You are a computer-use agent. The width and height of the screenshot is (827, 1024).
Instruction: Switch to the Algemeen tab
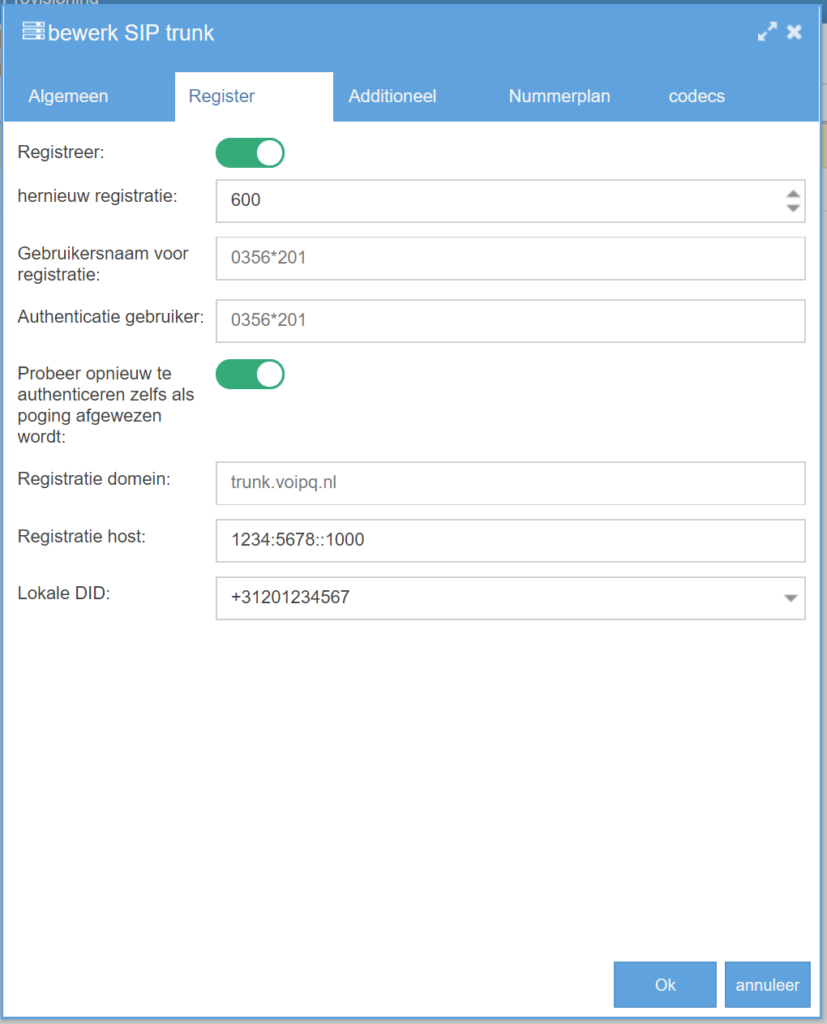click(68, 97)
